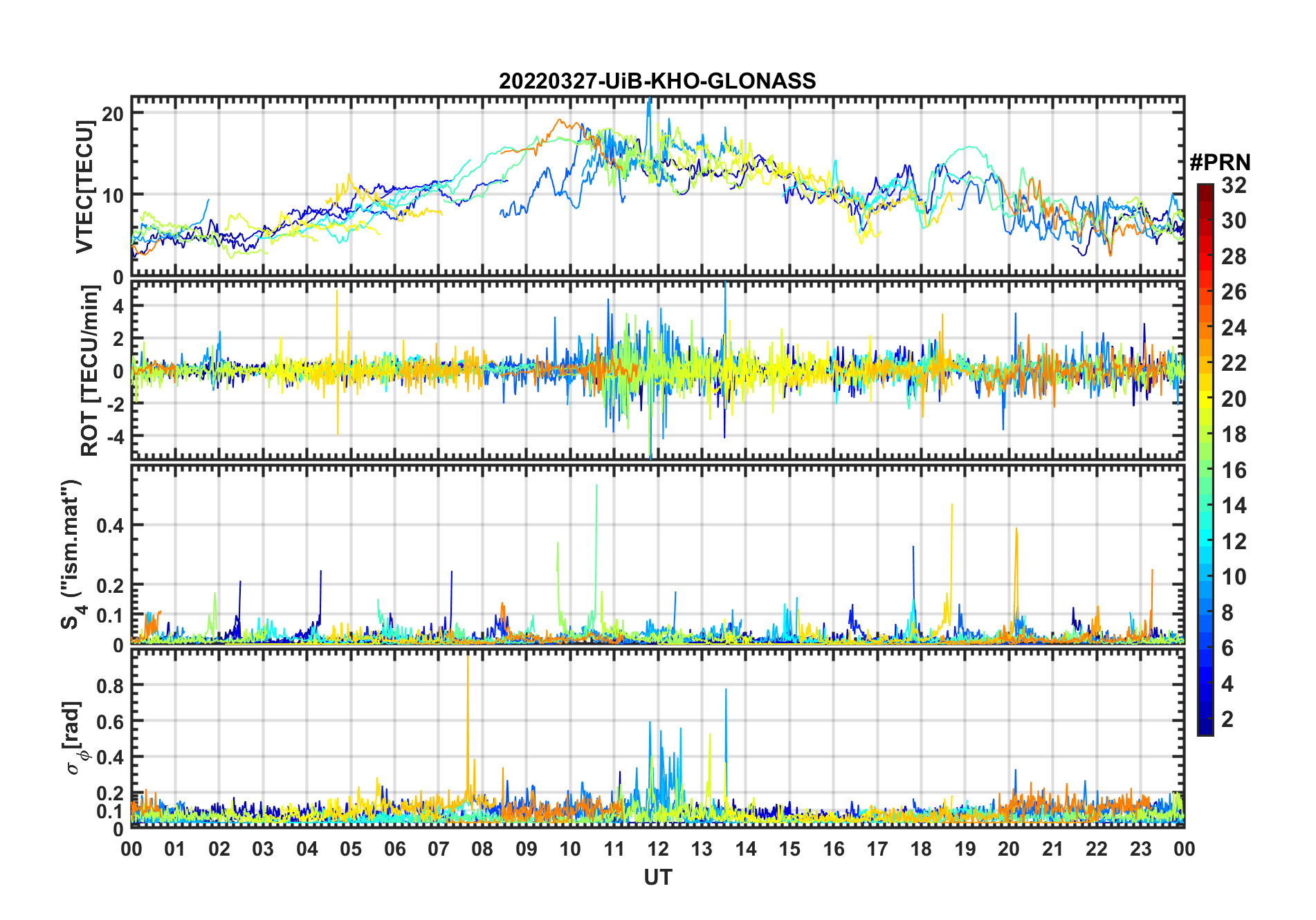Click the colorbar tick label 30
The height and width of the screenshot is (920, 1316).
click(x=1234, y=221)
